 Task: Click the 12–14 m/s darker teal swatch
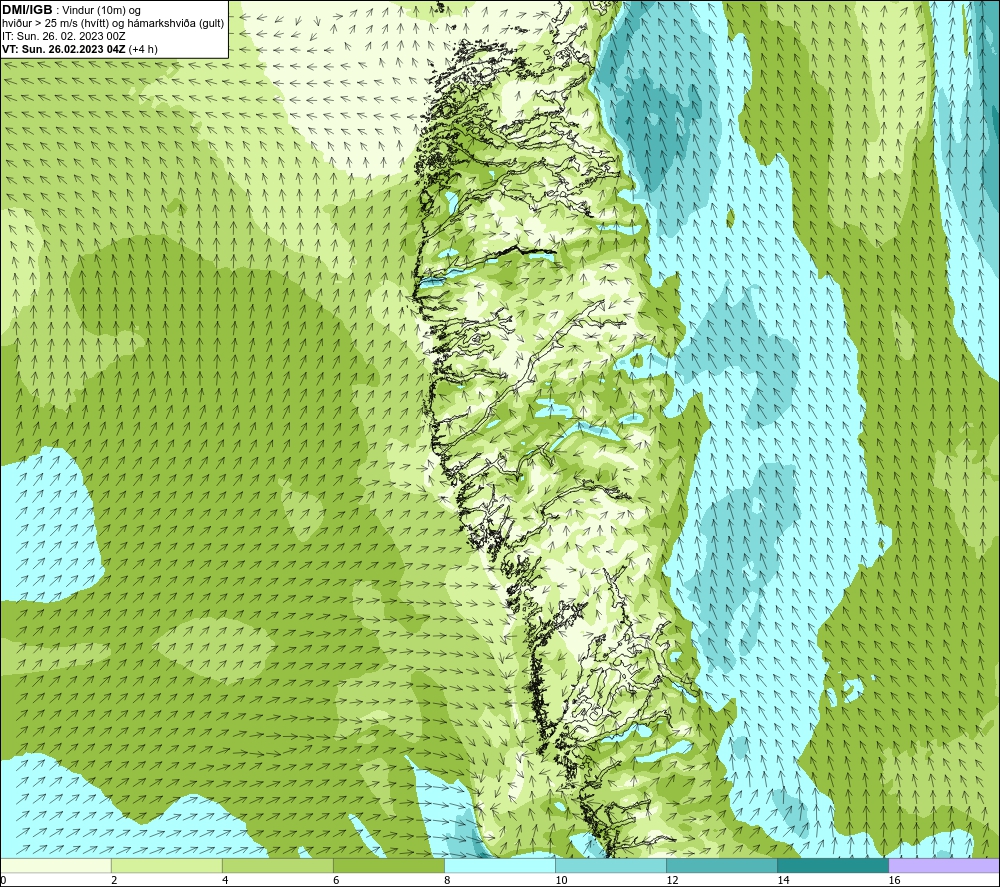point(721,865)
